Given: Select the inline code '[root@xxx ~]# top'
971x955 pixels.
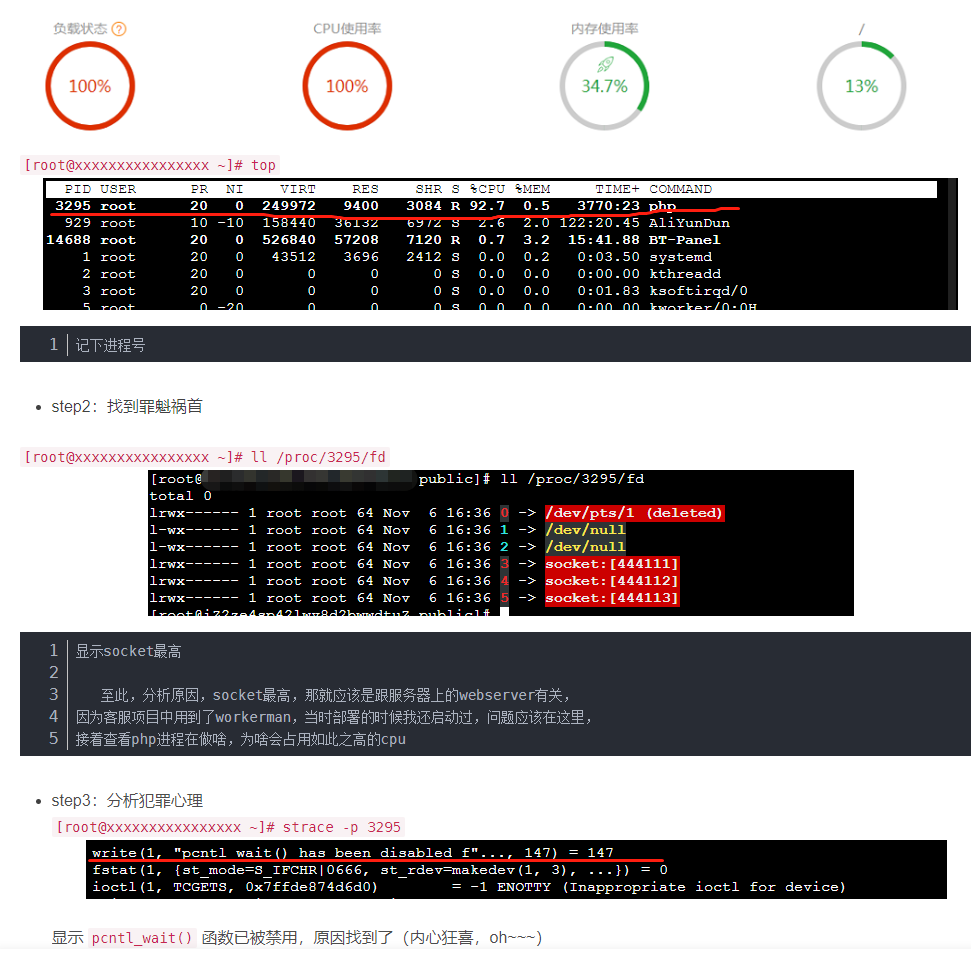Looking at the screenshot, I should (x=150, y=165).
